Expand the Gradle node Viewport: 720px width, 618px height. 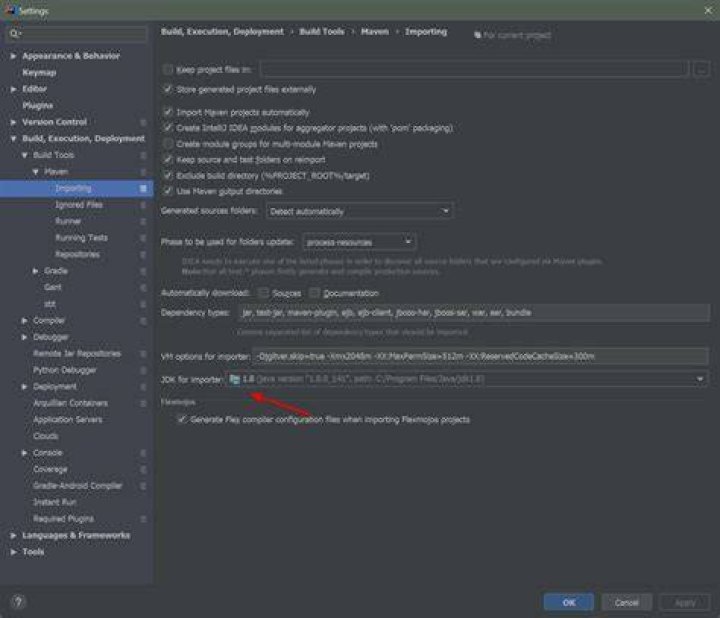pos(35,271)
